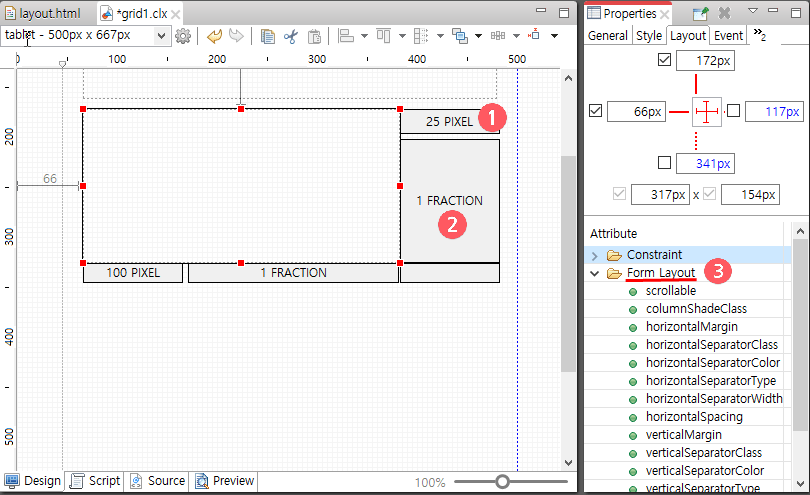Image resolution: width=810 pixels, height=495 pixels.
Task: Click the bottom 1 FRACTION column header
Action: (293, 273)
